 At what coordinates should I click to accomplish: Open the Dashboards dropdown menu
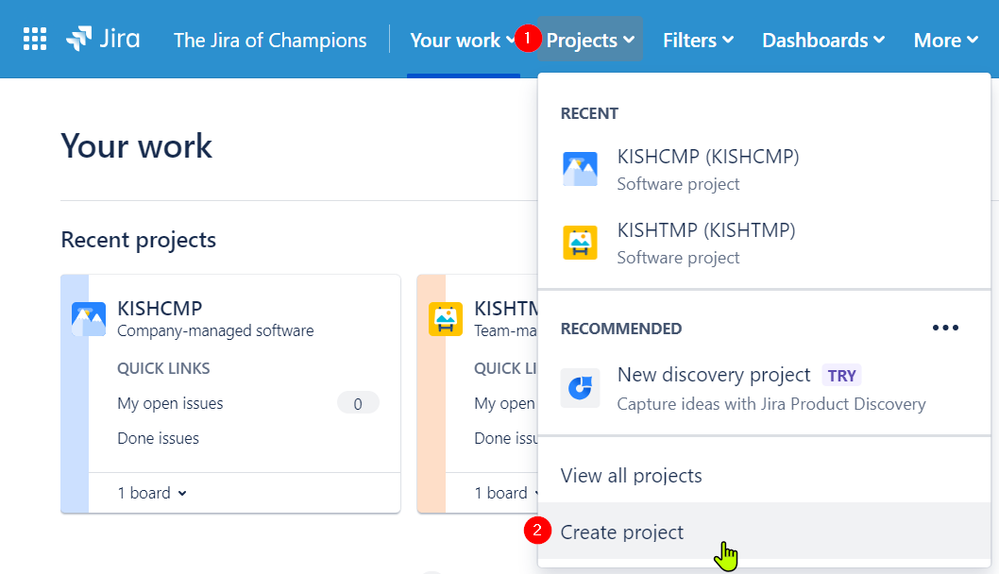click(x=823, y=40)
